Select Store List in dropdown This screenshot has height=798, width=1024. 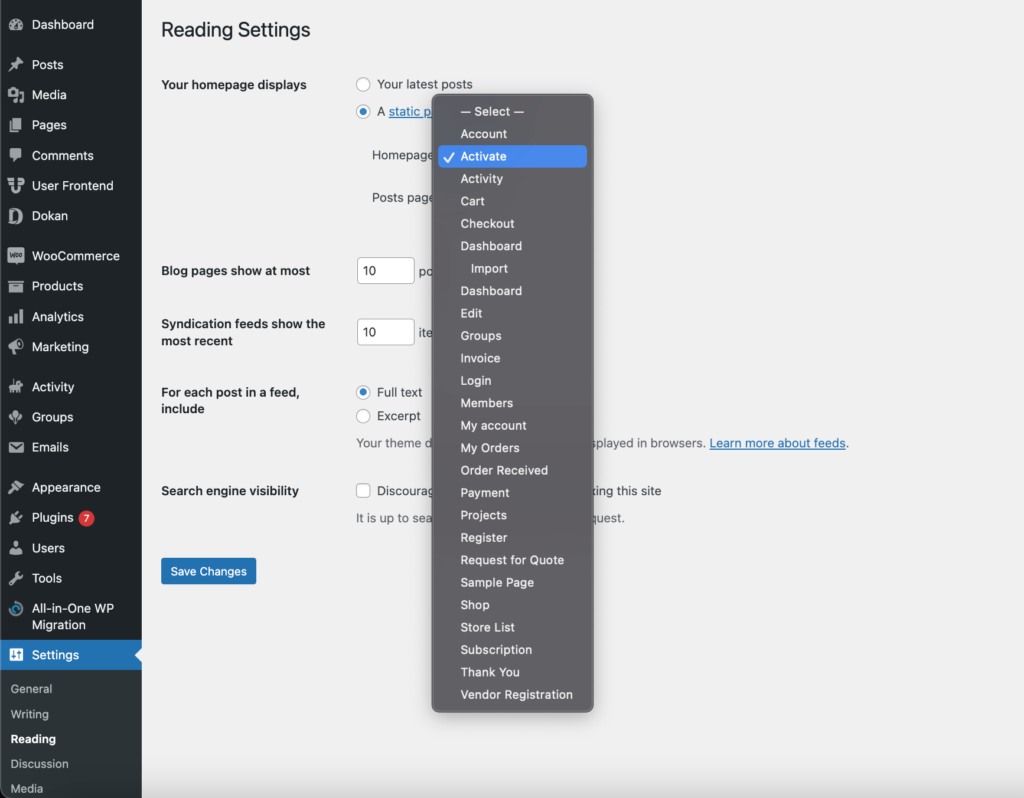(513, 628)
